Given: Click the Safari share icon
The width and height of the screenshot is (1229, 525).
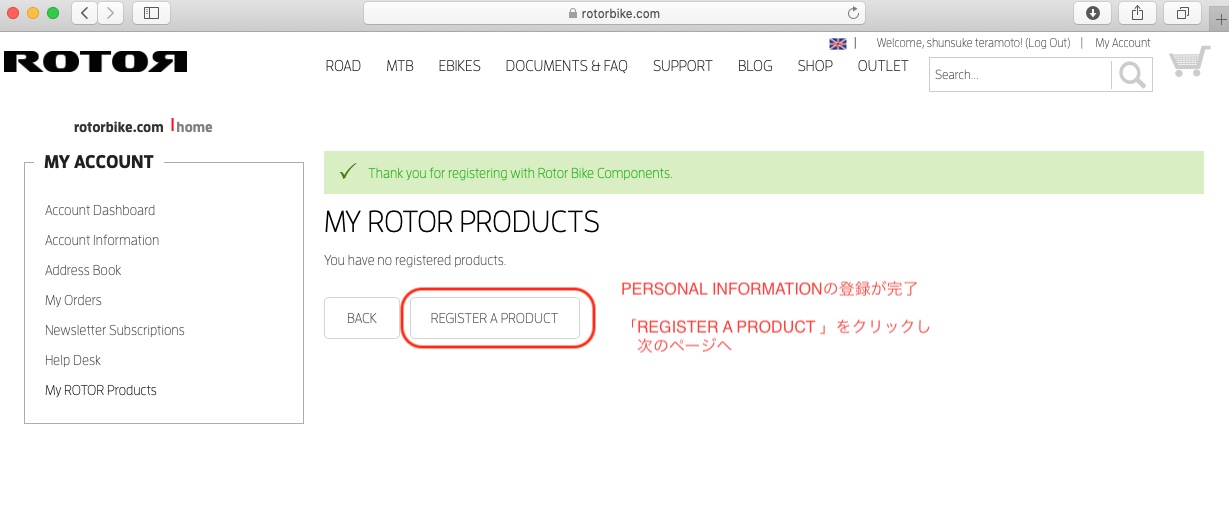Looking at the screenshot, I should click(1137, 13).
